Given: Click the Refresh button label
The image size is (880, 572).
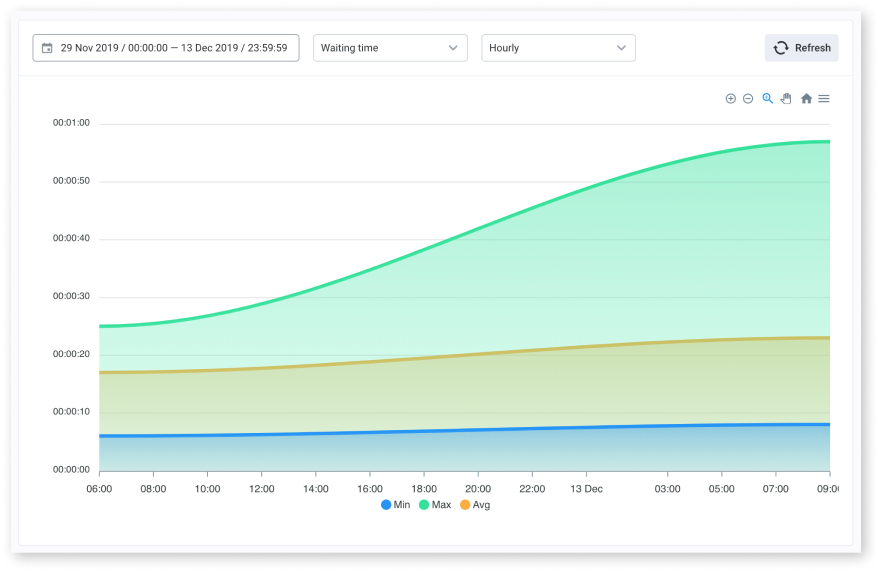Looking at the screenshot, I should pos(812,48).
